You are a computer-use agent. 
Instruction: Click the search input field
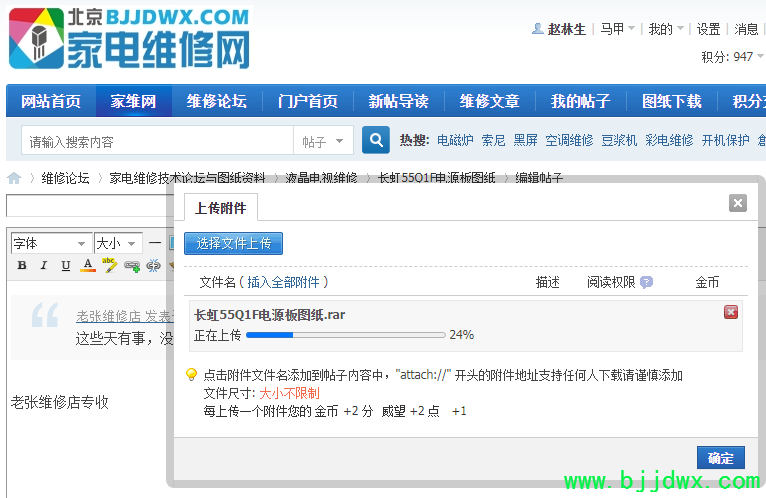pyautogui.click(x=157, y=141)
